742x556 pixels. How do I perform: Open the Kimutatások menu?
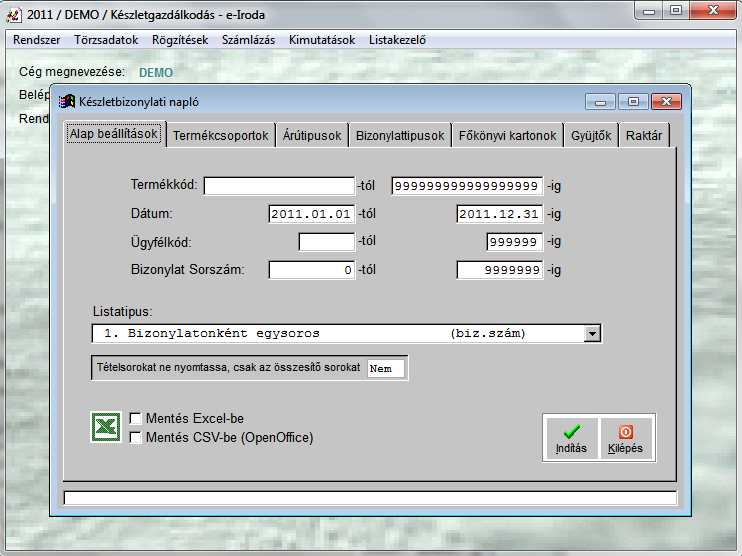click(322, 40)
